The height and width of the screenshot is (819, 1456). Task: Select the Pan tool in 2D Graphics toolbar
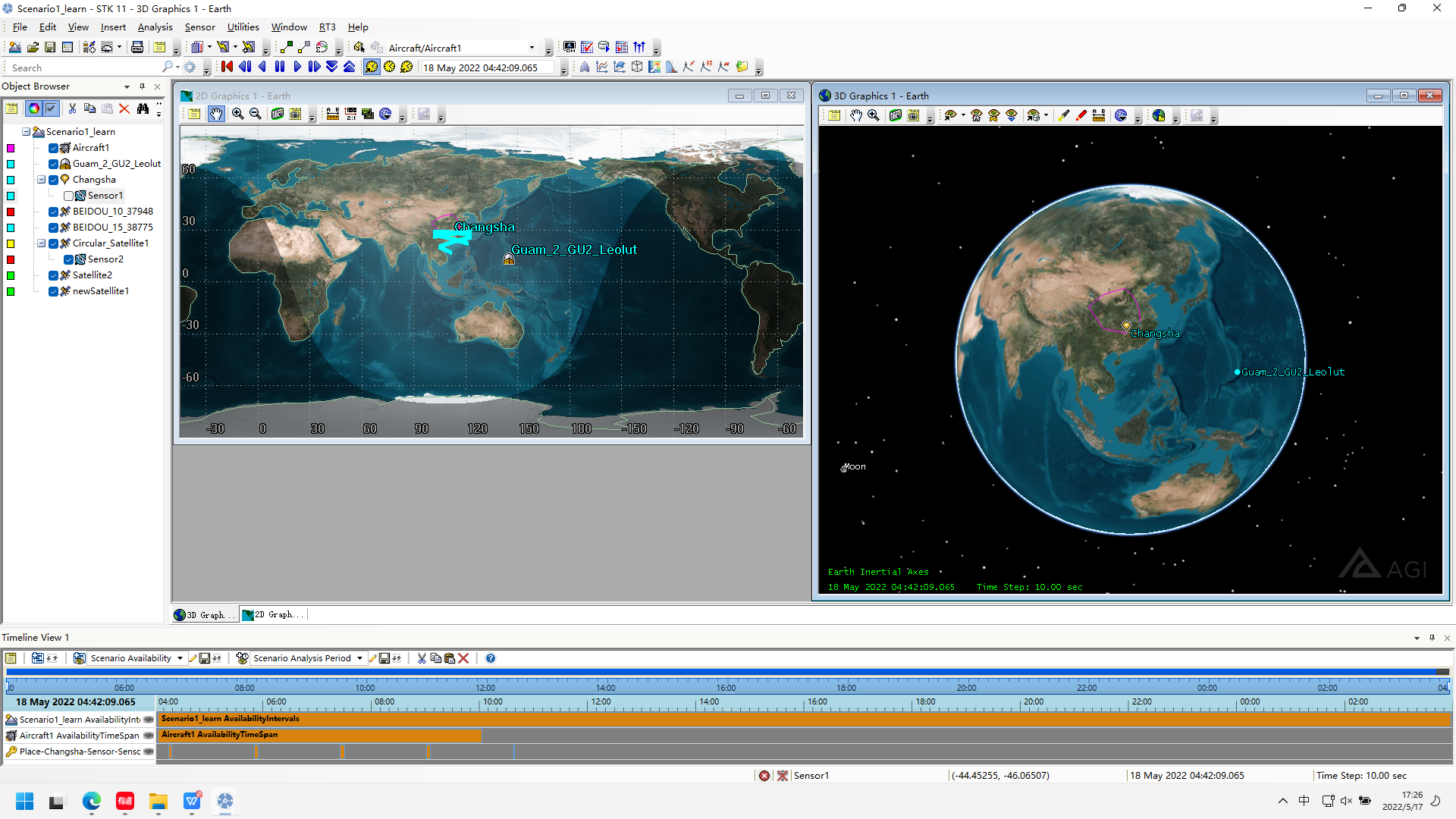(217, 115)
